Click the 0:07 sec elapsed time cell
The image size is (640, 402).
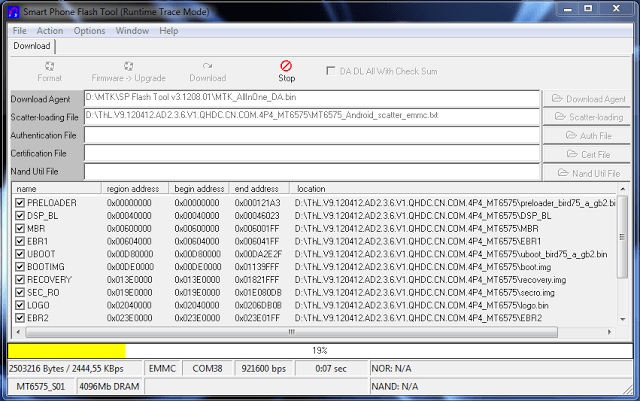coord(331,369)
